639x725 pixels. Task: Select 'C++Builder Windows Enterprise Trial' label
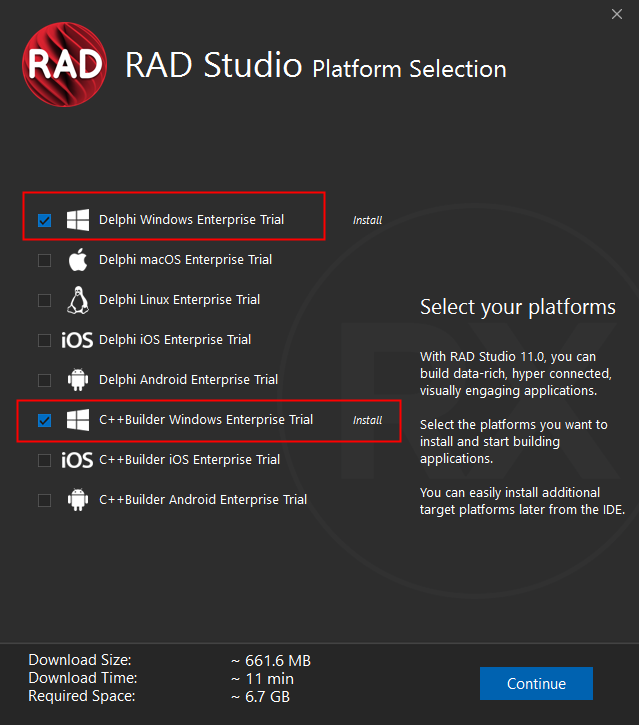point(206,420)
